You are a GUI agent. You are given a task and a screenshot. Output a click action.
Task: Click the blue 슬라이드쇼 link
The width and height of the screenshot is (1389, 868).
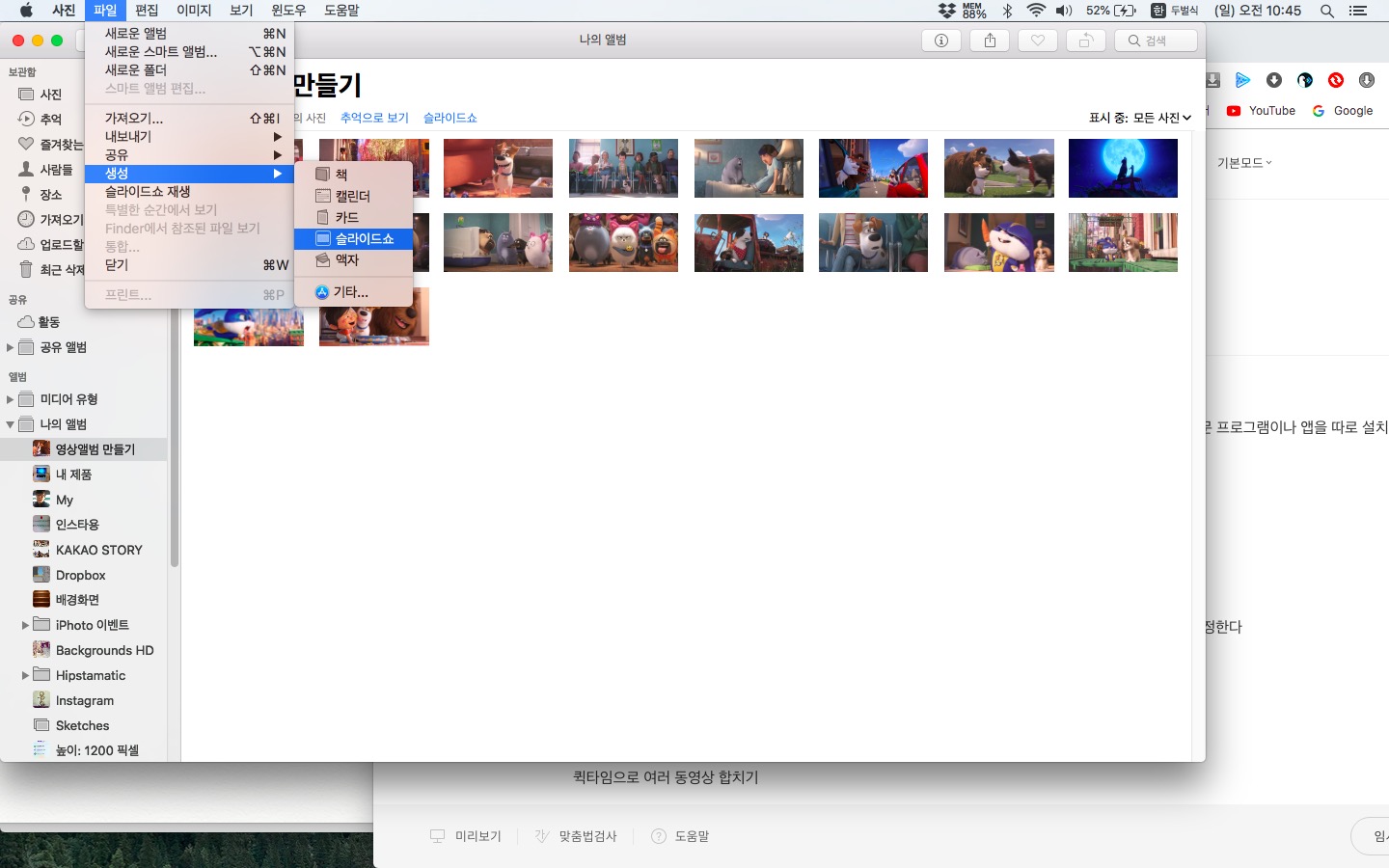pyautogui.click(x=450, y=118)
